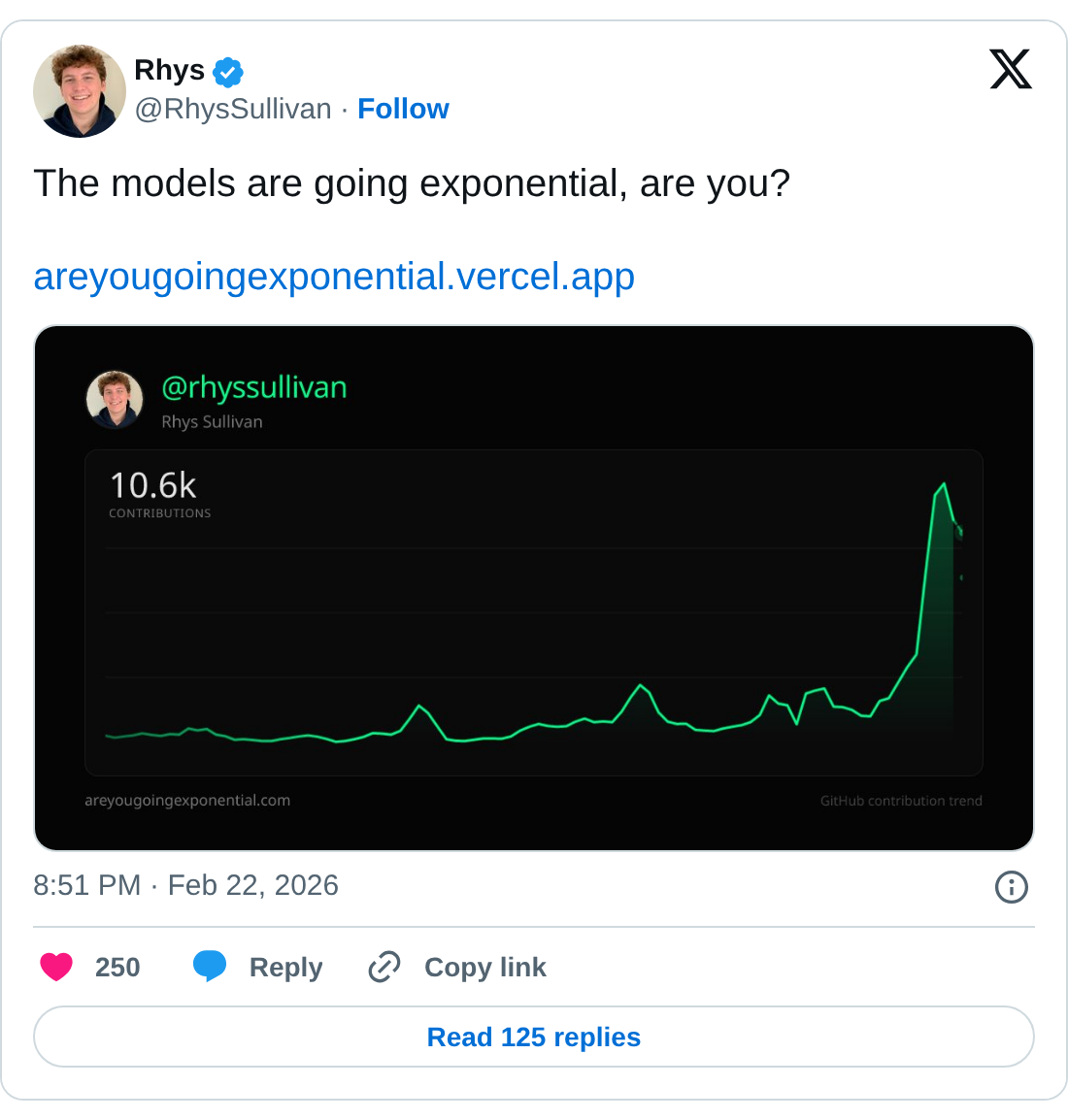The width and height of the screenshot is (1068, 1120).
Task: Click the blue reply bubble icon
Action: pyautogui.click(x=210, y=967)
